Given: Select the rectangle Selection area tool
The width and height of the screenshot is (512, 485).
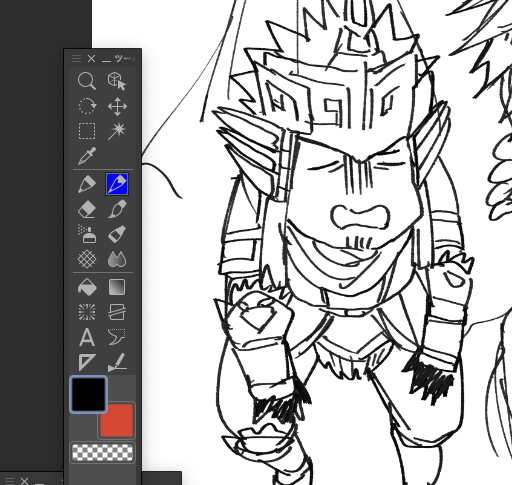Looking at the screenshot, I should click(87, 131).
